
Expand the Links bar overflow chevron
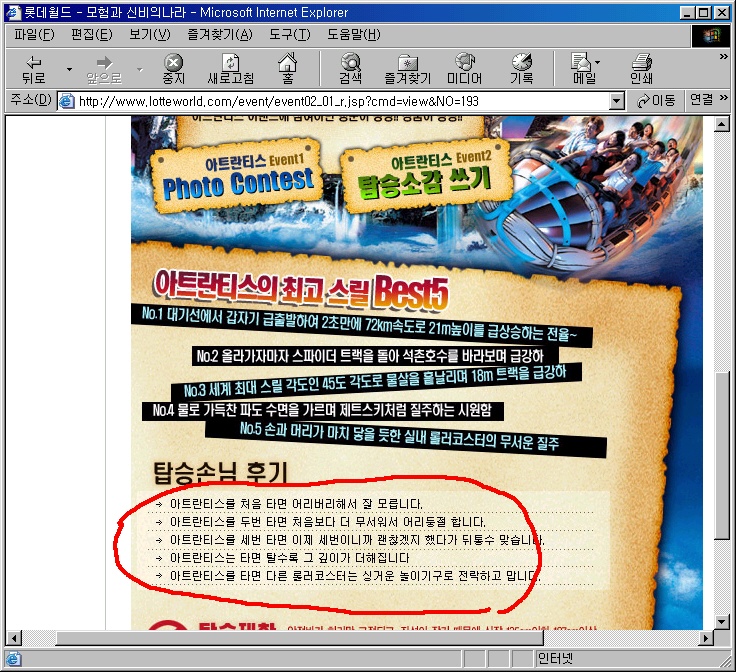click(723, 98)
